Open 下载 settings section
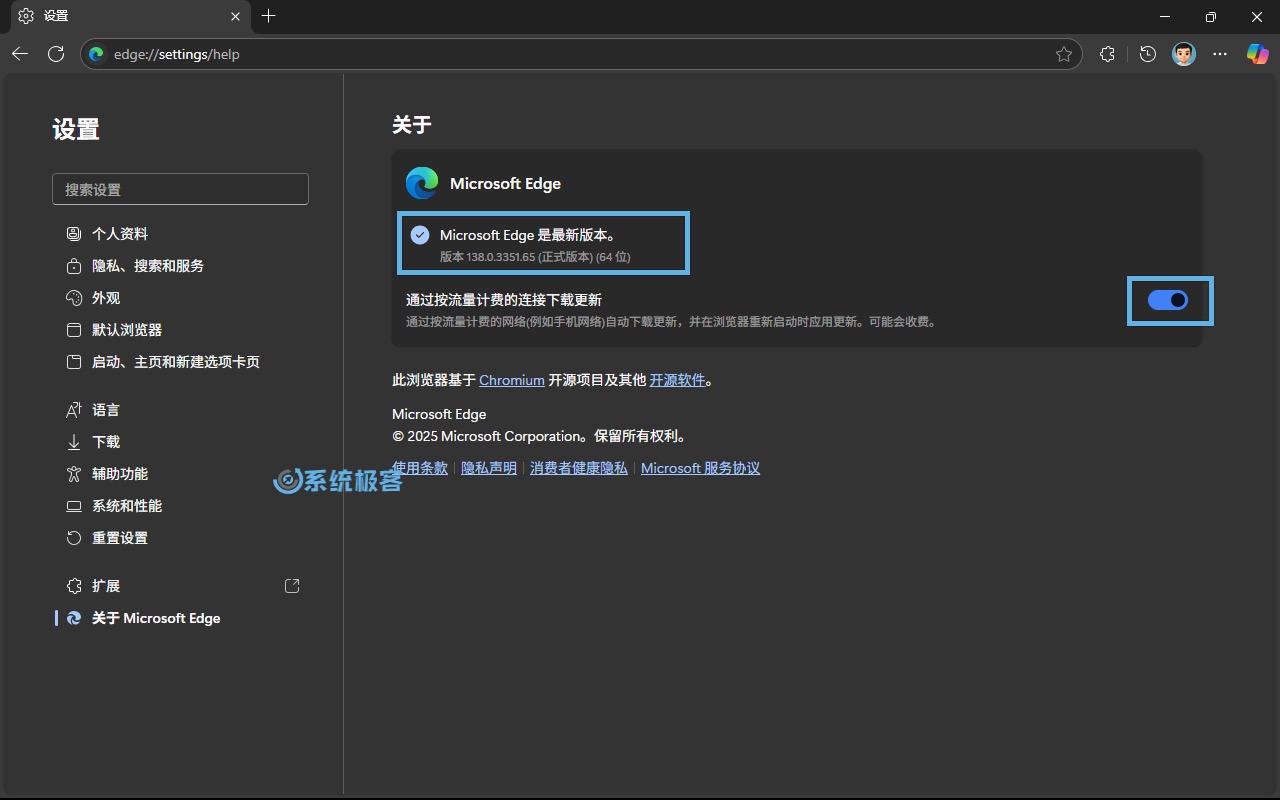 180,442
